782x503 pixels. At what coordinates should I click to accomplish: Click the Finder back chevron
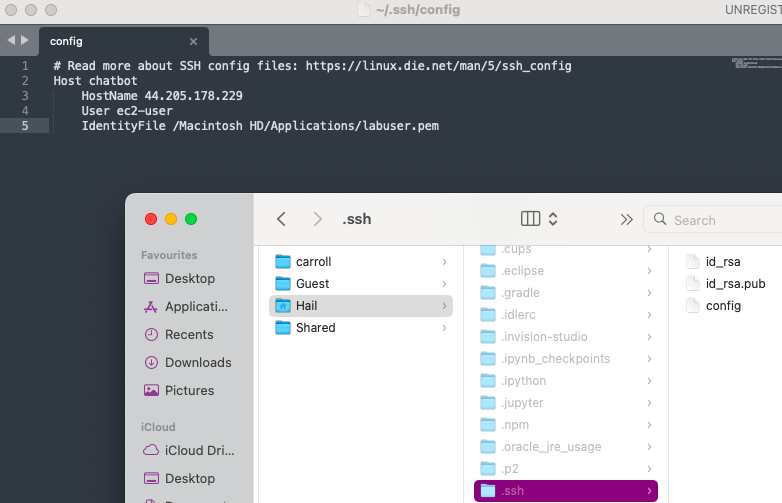tap(282, 219)
